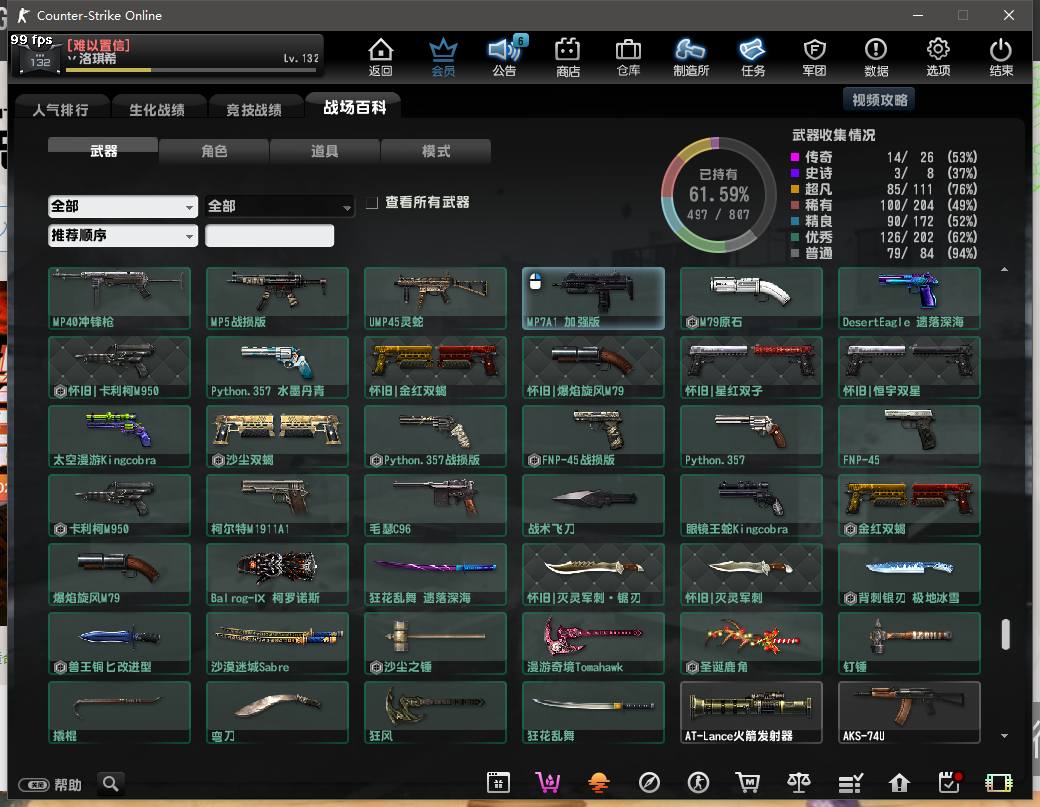This screenshot has height=807, width=1040.
Task: Select the 太空漫游Kingcobra weapon card
Action: 119,436
